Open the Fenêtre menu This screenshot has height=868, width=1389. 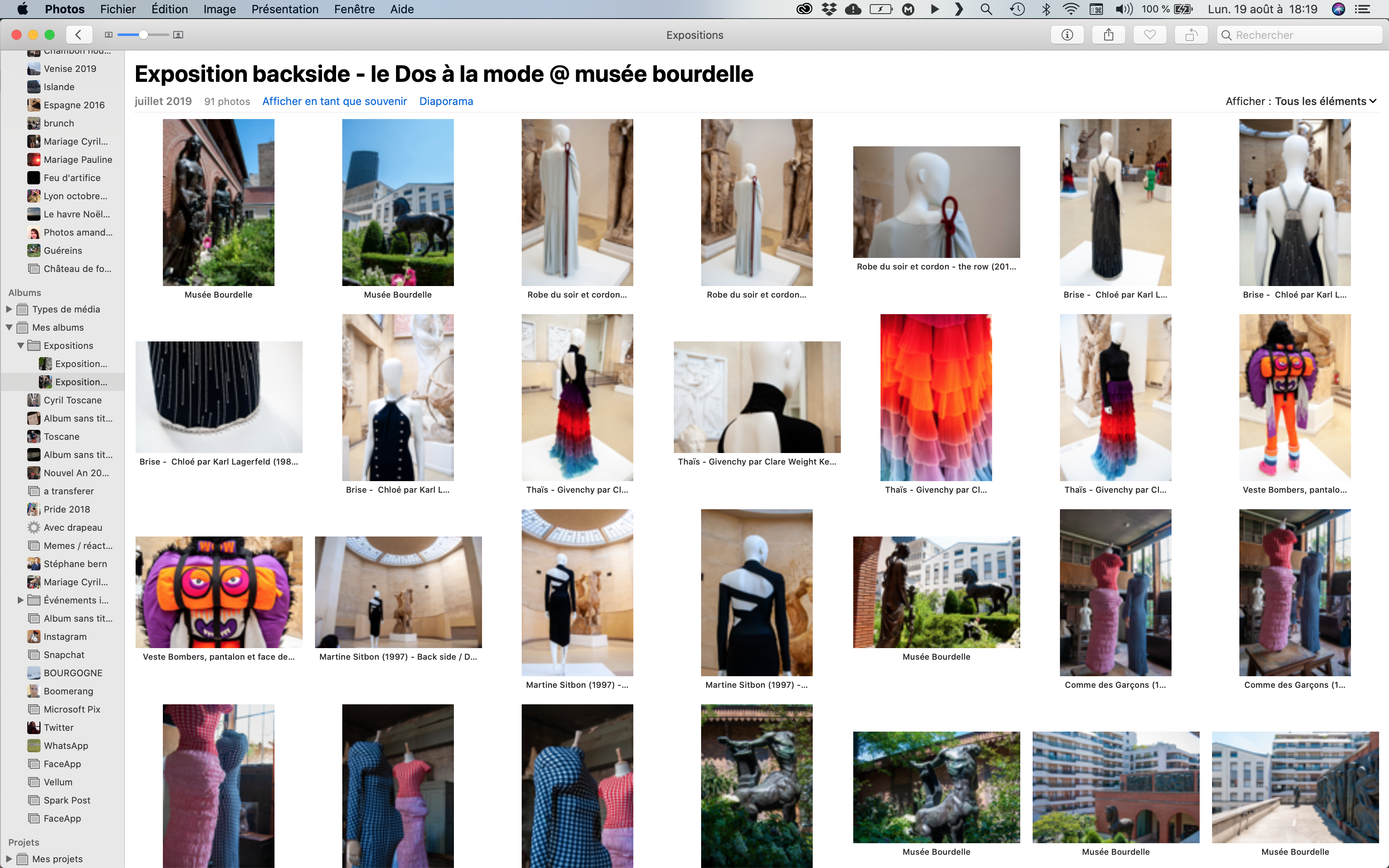(x=354, y=9)
